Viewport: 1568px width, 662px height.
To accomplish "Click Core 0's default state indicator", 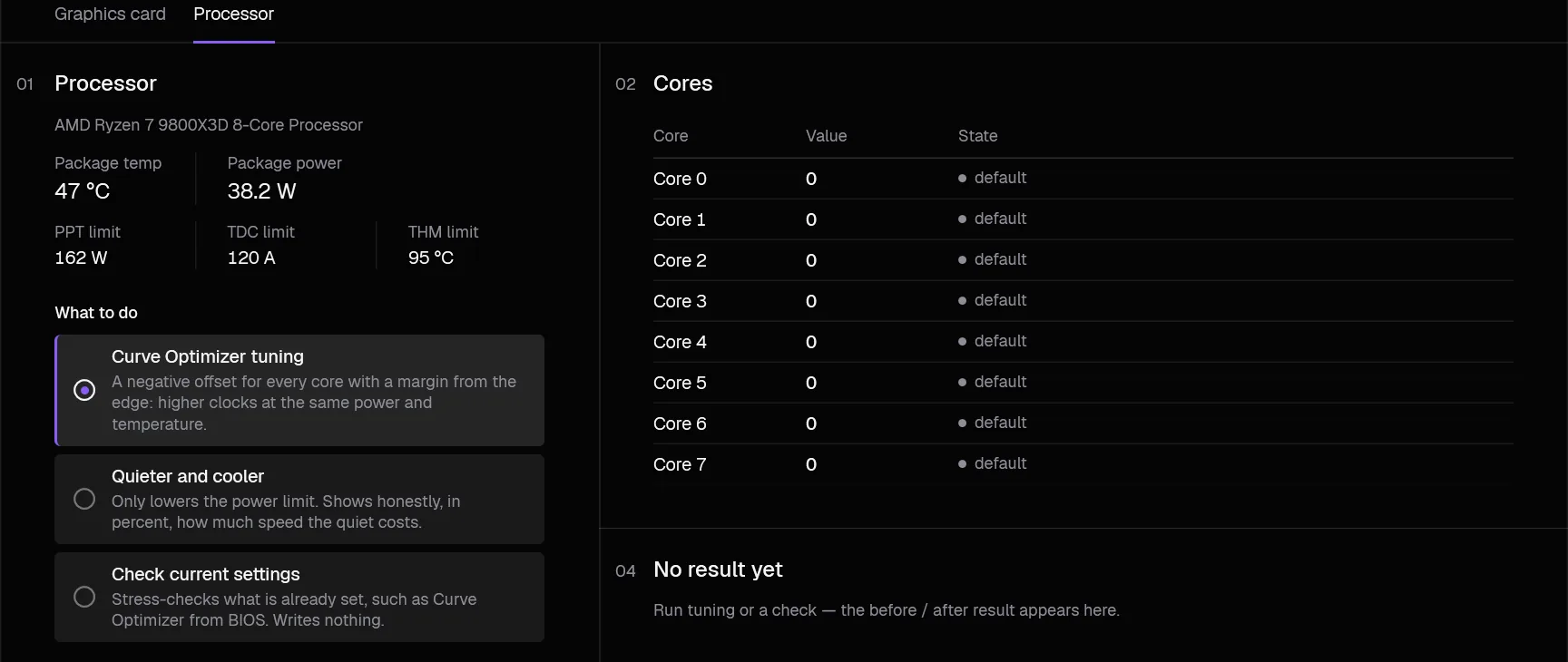I will 993,178.
